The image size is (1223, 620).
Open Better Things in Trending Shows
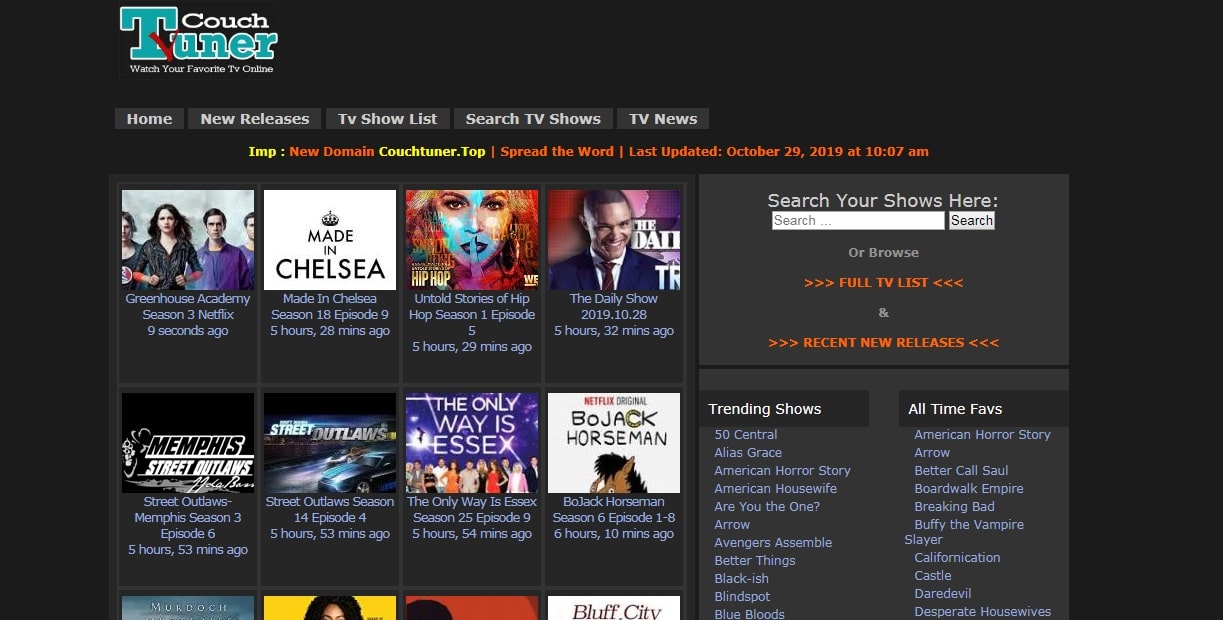[755, 561]
